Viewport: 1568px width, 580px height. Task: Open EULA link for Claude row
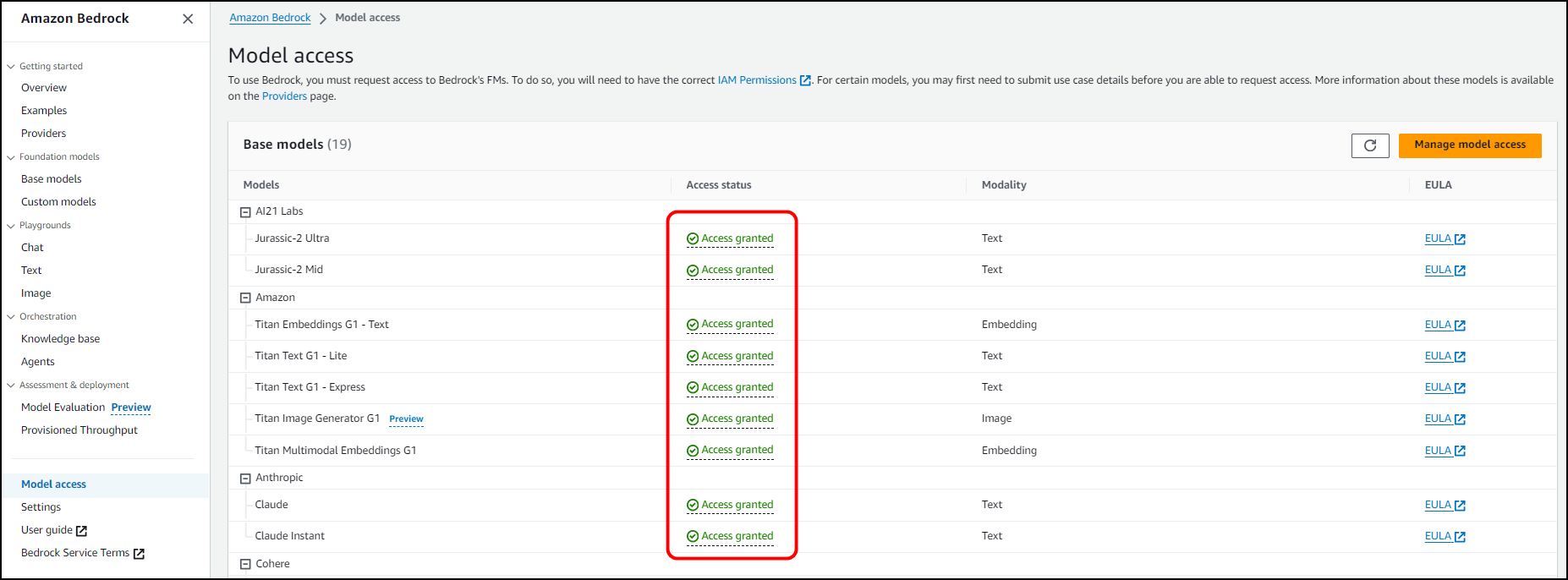1445,506
